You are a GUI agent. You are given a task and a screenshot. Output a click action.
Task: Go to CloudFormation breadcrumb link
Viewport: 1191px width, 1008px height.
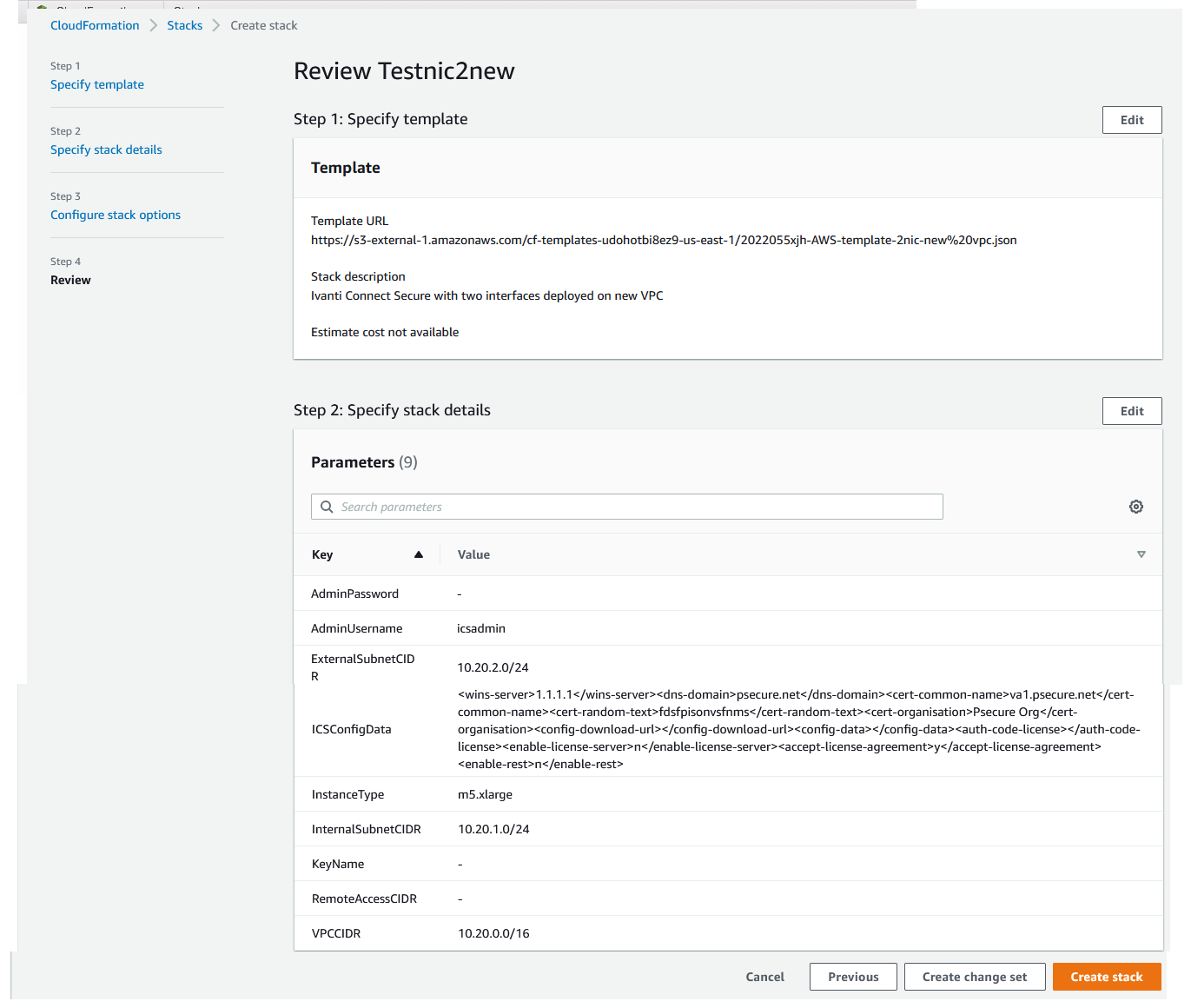tap(95, 25)
